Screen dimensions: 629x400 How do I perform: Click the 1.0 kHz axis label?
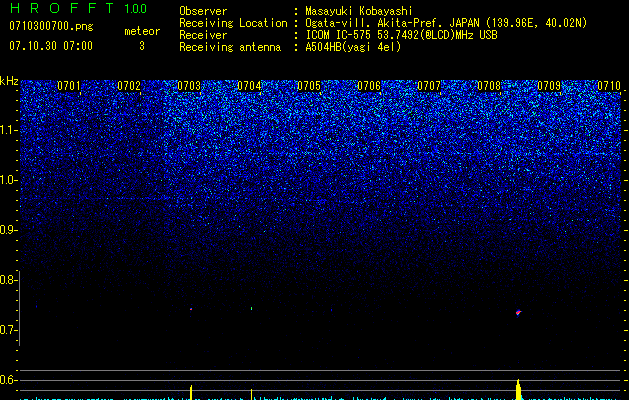(x=7, y=180)
